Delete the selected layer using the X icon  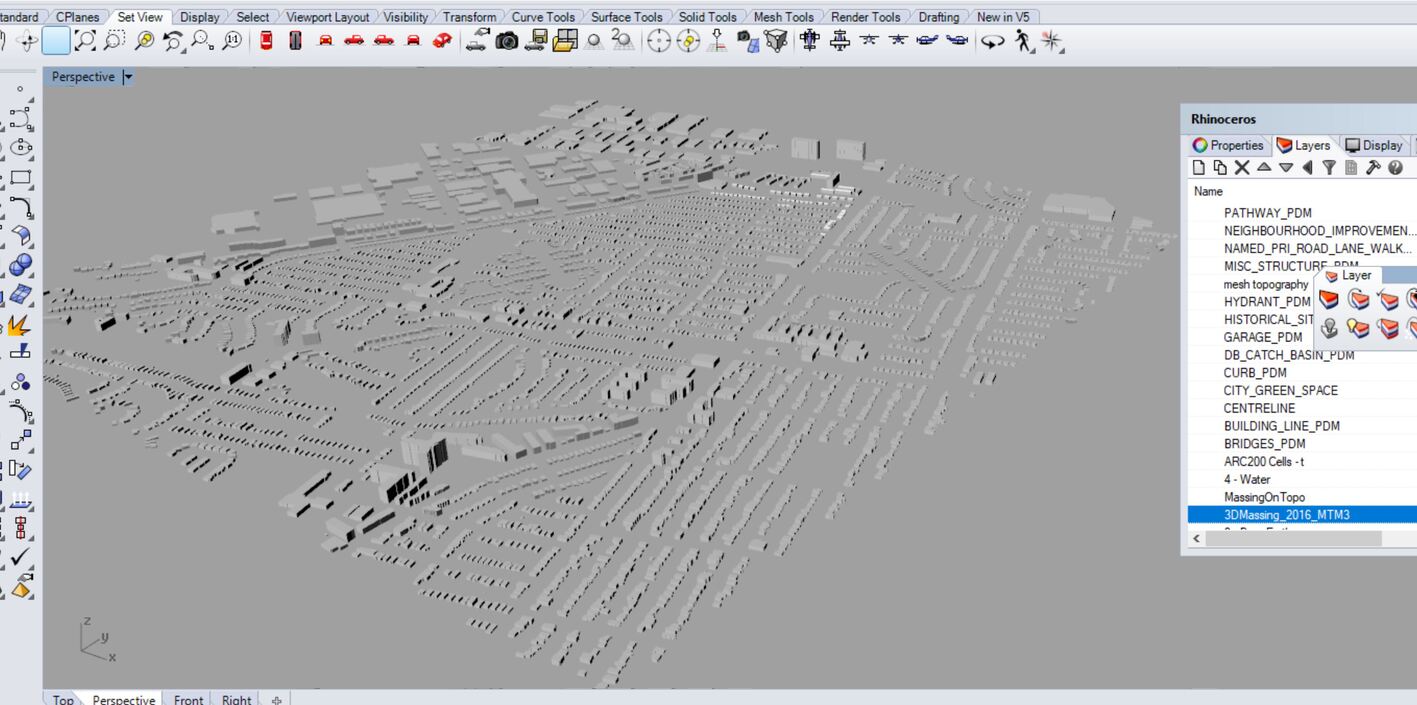tap(1242, 167)
